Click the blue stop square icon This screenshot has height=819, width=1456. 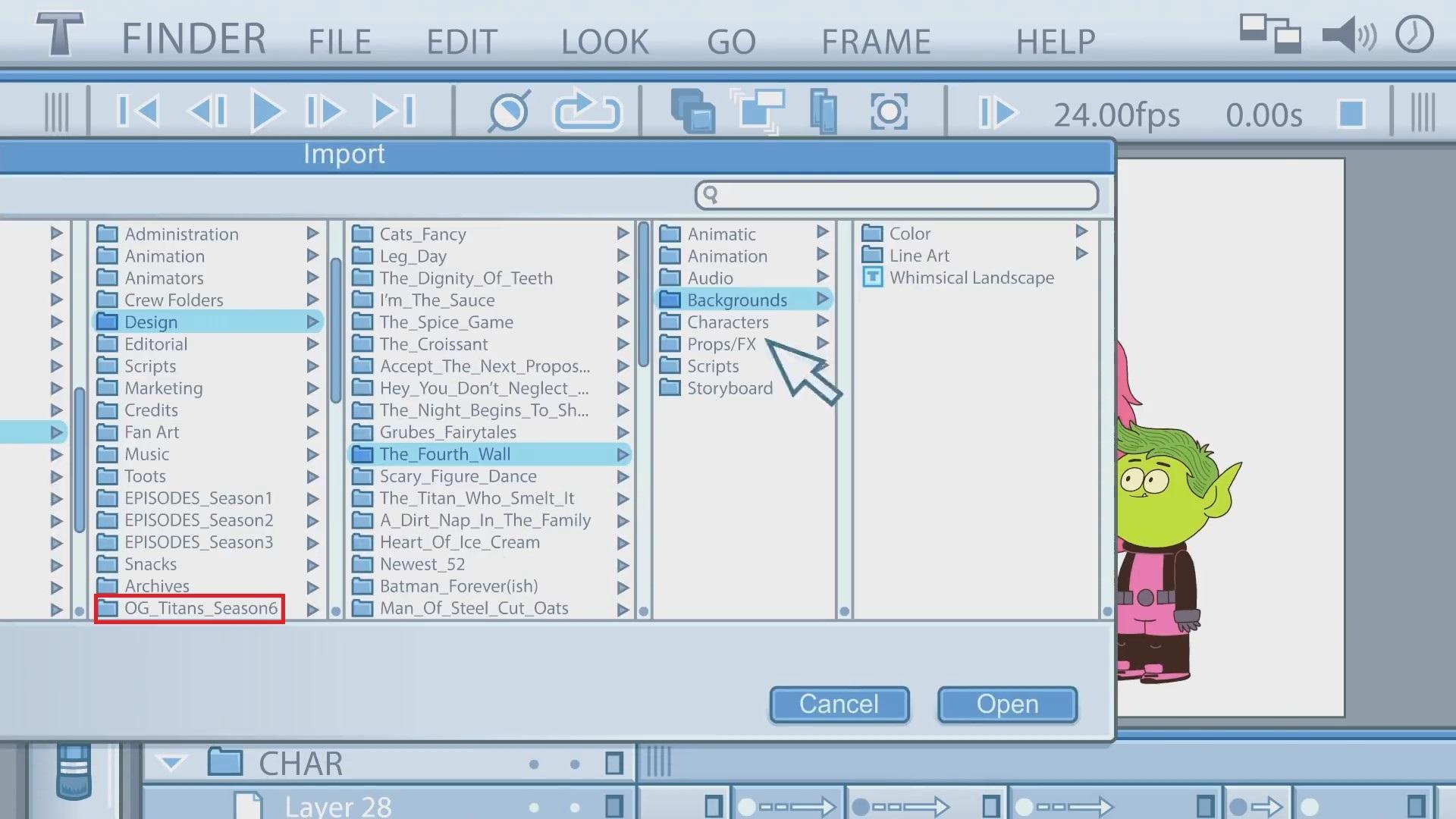coord(1351,114)
